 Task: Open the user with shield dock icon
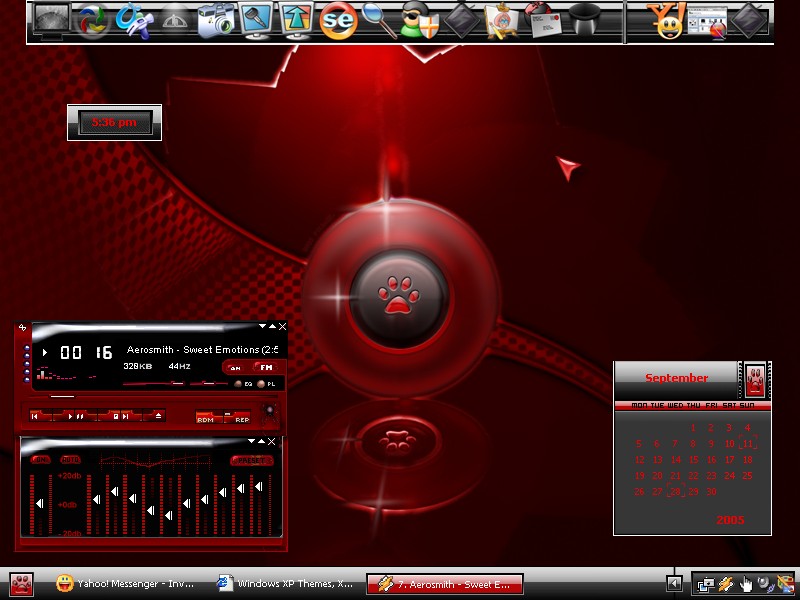(x=419, y=21)
